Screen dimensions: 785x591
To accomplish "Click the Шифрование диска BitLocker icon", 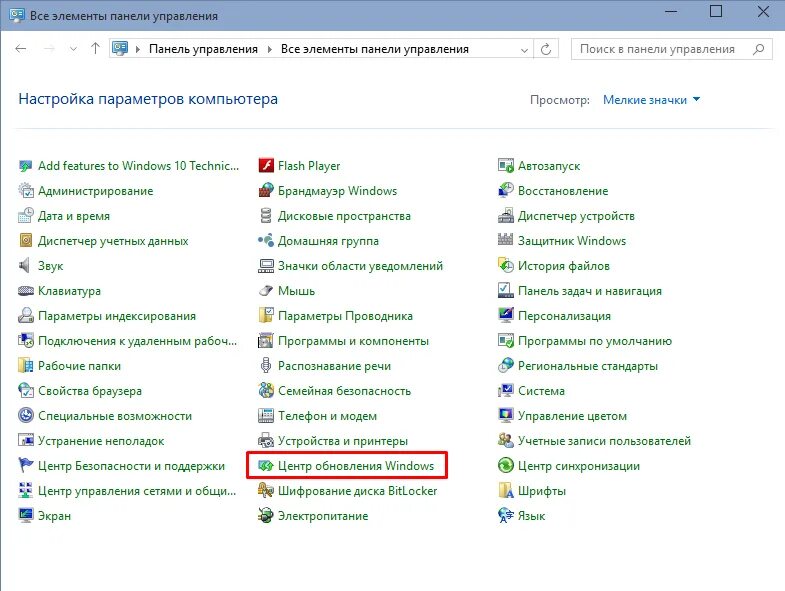I will 266,491.
